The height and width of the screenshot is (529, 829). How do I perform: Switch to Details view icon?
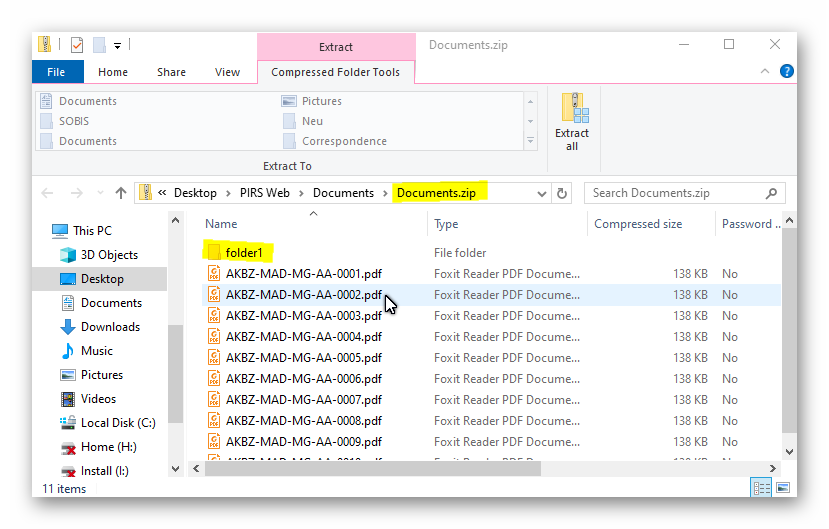tap(761, 488)
